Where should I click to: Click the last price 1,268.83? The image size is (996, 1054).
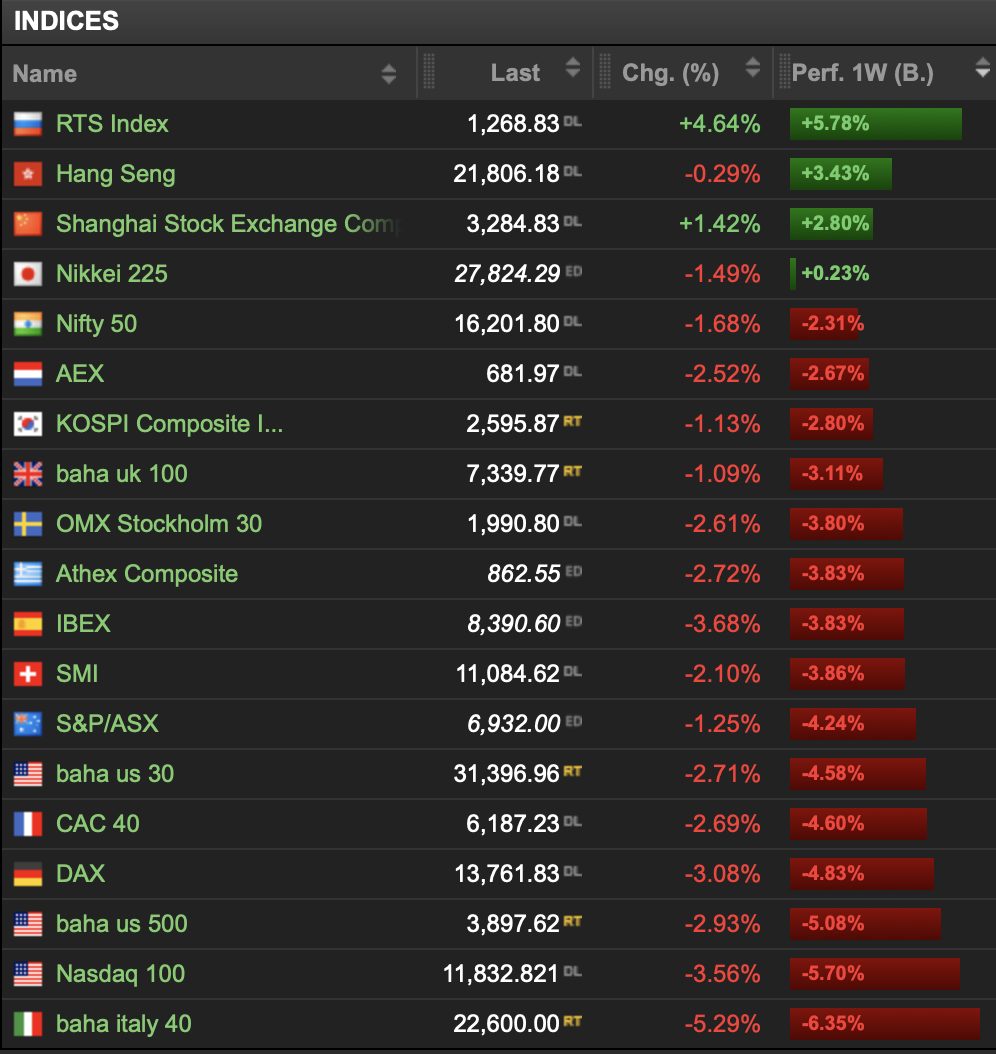[513, 124]
